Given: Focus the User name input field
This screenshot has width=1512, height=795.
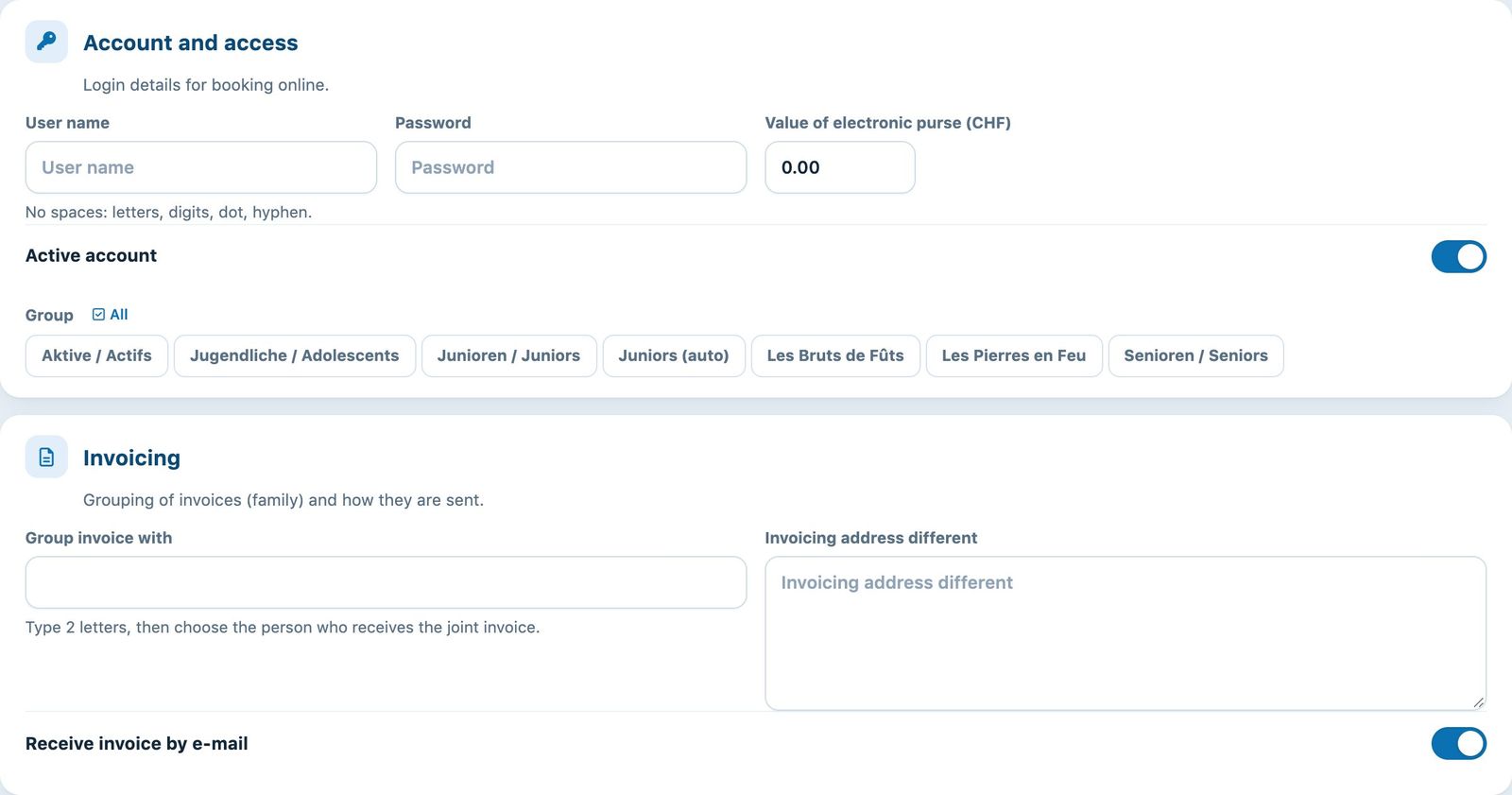Looking at the screenshot, I should click(201, 167).
